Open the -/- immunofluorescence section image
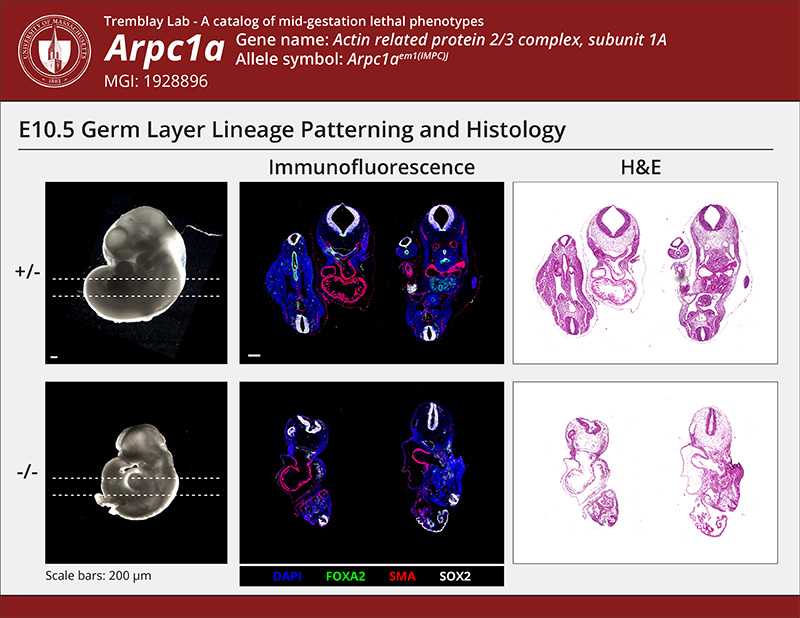The width and height of the screenshot is (800, 618). tap(371, 473)
